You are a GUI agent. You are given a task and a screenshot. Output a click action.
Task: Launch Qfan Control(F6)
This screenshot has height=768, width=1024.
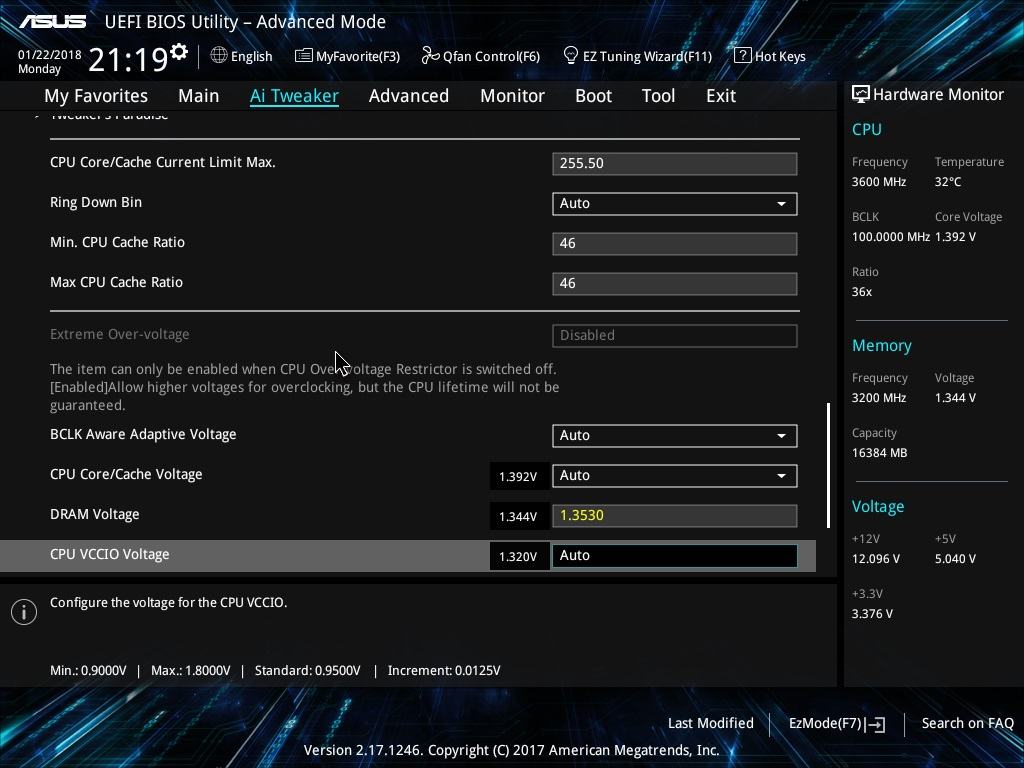pyautogui.click(x=491, y=56)
